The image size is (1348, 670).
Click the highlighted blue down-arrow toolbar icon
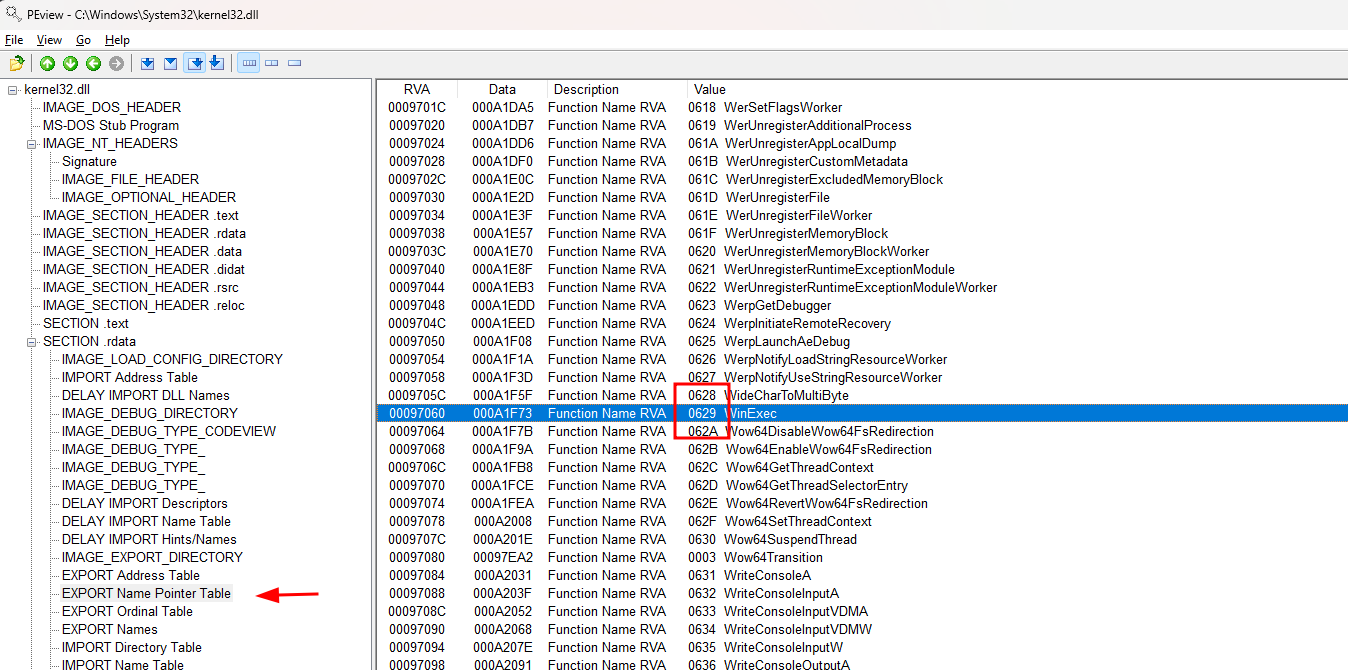coord(195,64)
